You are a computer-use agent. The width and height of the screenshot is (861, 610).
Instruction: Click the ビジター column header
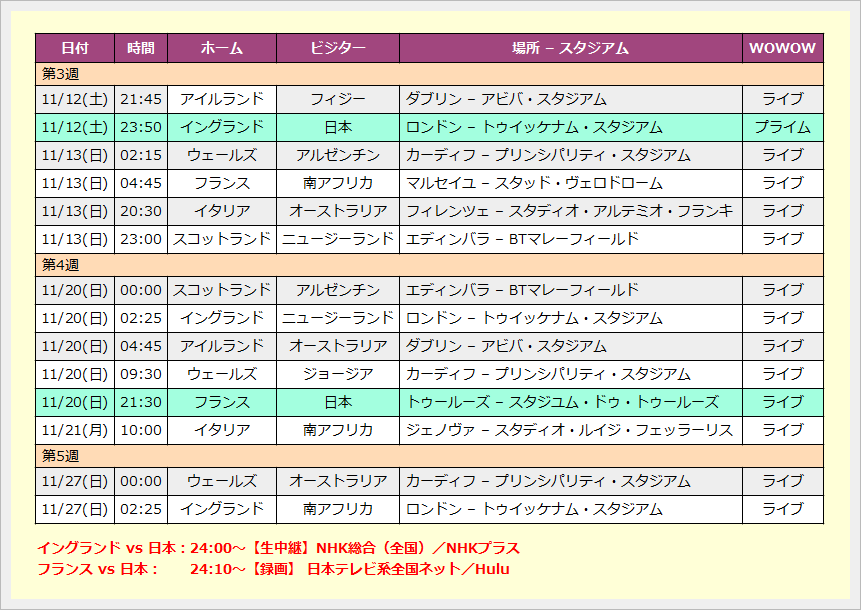pyautogui.click(x=338, y=48)
